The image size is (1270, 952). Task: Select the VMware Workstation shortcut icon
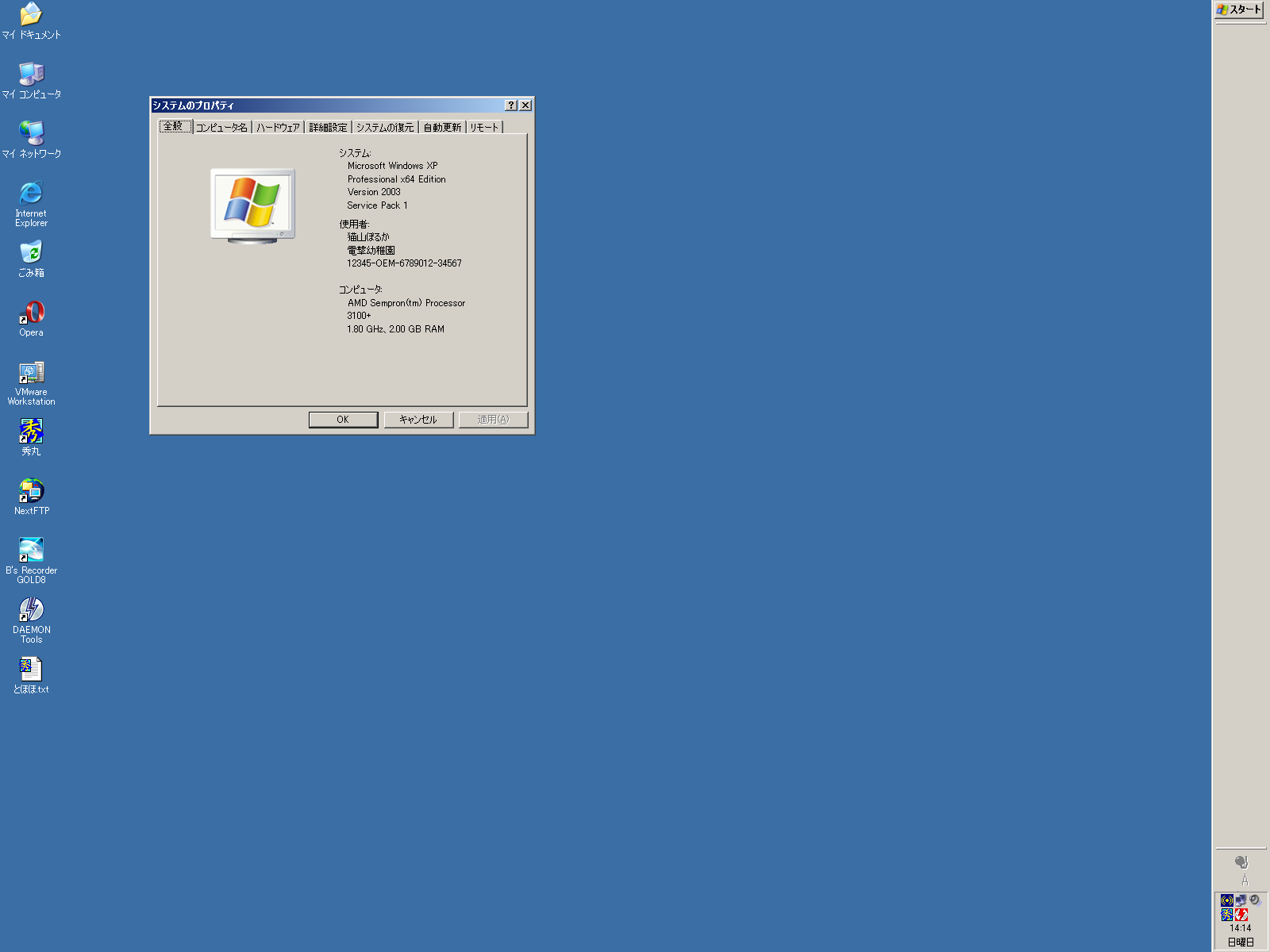[x=31, y=382]
